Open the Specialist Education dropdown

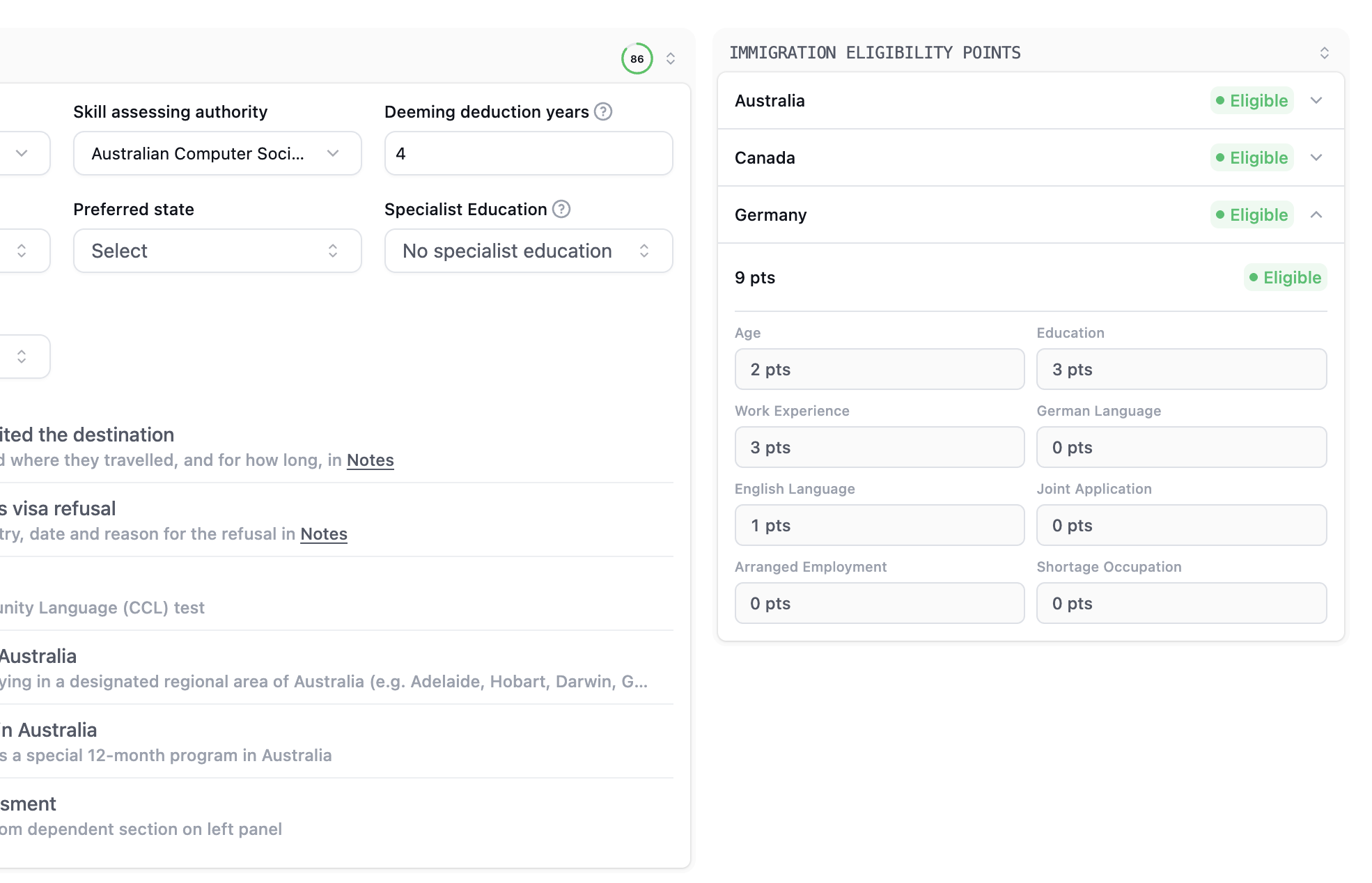point(529,251)
